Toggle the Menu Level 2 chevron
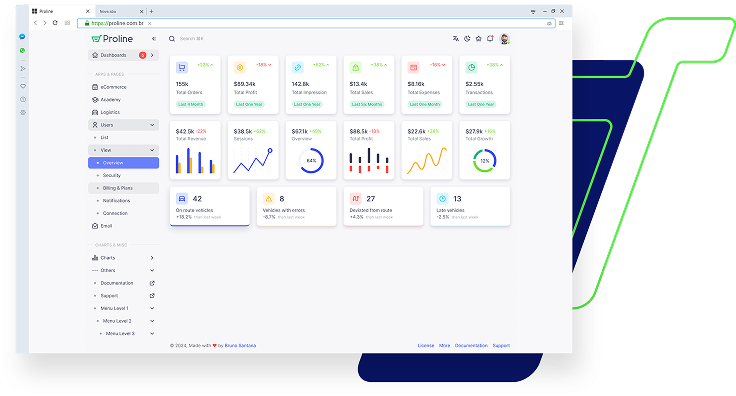 point(152,321)
